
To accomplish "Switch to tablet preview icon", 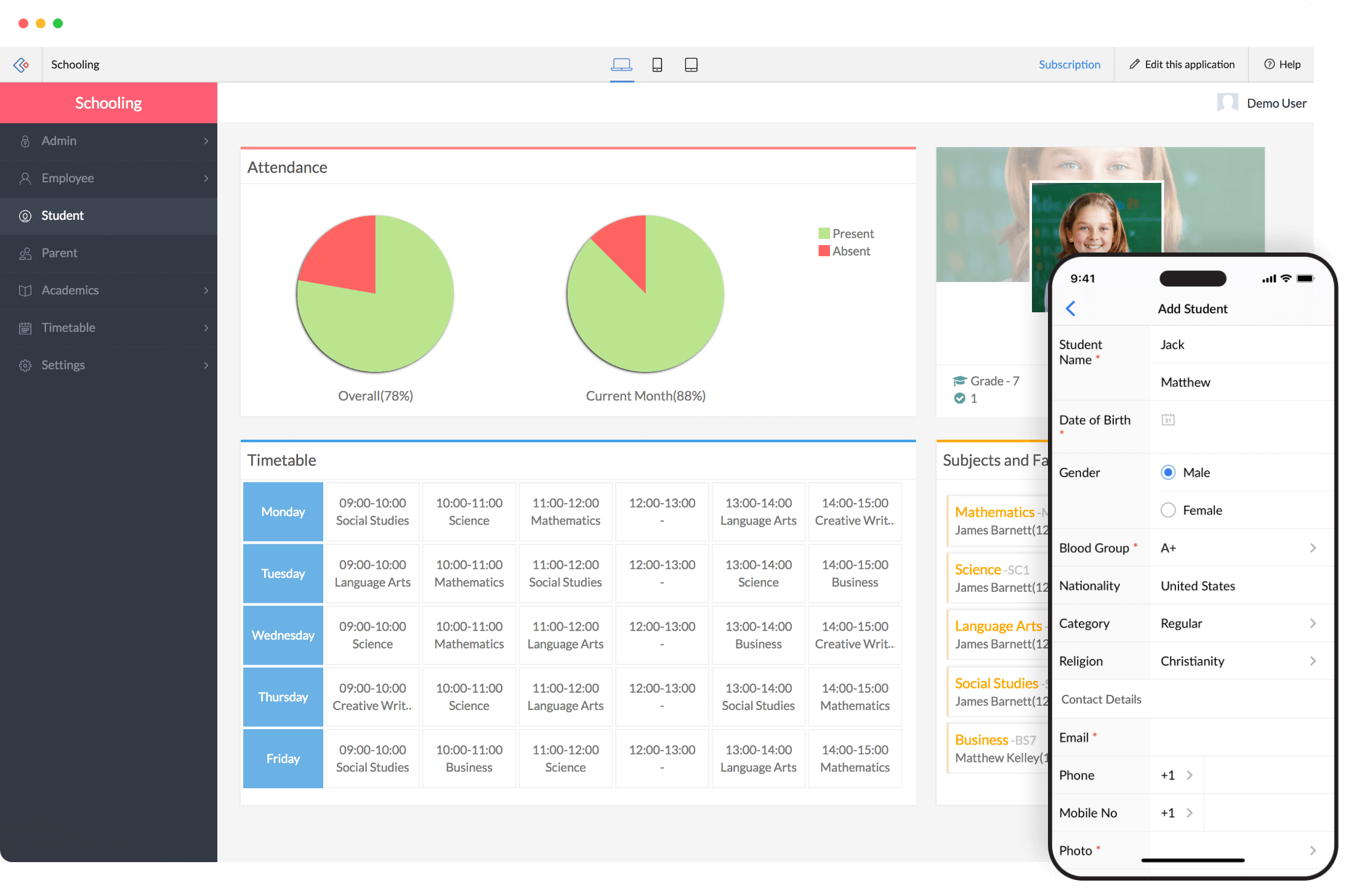I will 691,65.
